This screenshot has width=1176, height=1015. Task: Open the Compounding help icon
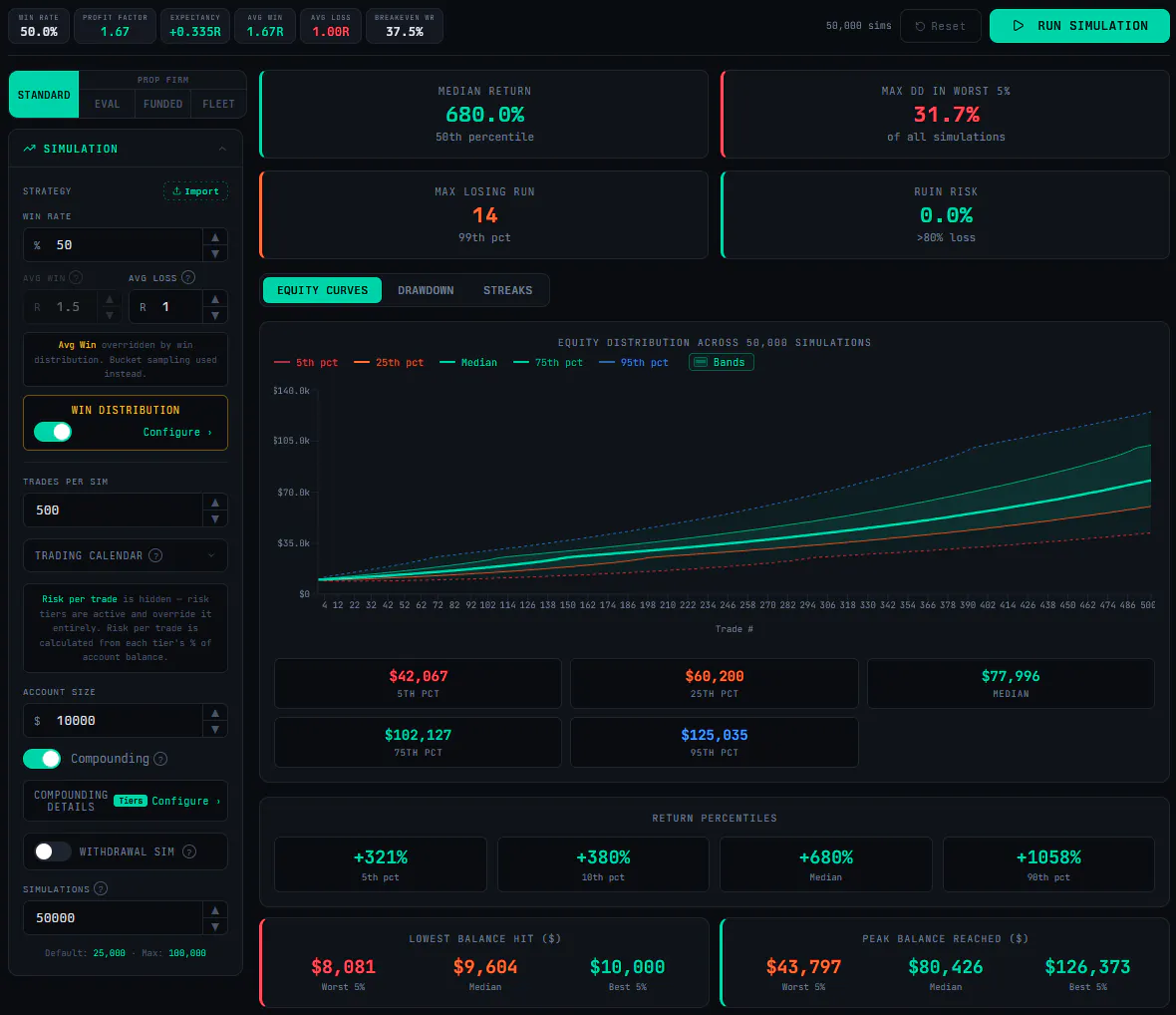pos(160,759)
